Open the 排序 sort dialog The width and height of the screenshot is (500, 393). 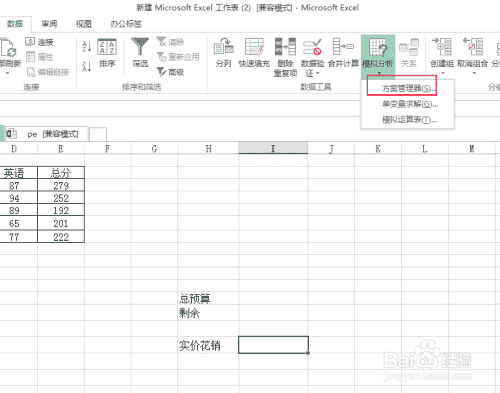click(107, 53)
